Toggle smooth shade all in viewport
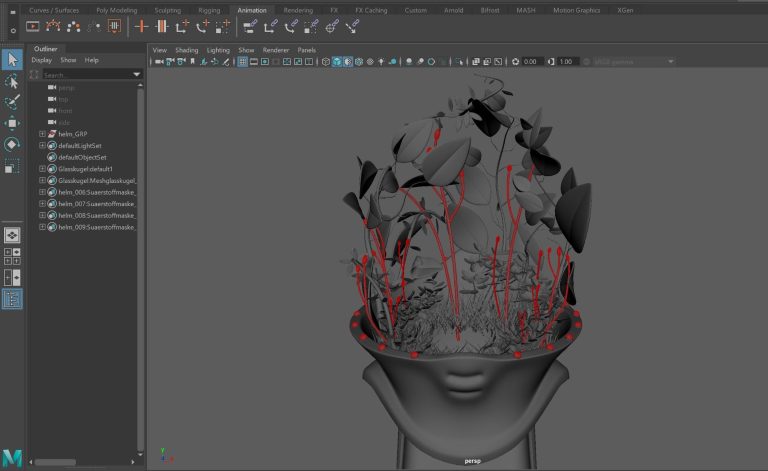Image resolution: width=768 pixels, height=471 pixels. (337, 62)
